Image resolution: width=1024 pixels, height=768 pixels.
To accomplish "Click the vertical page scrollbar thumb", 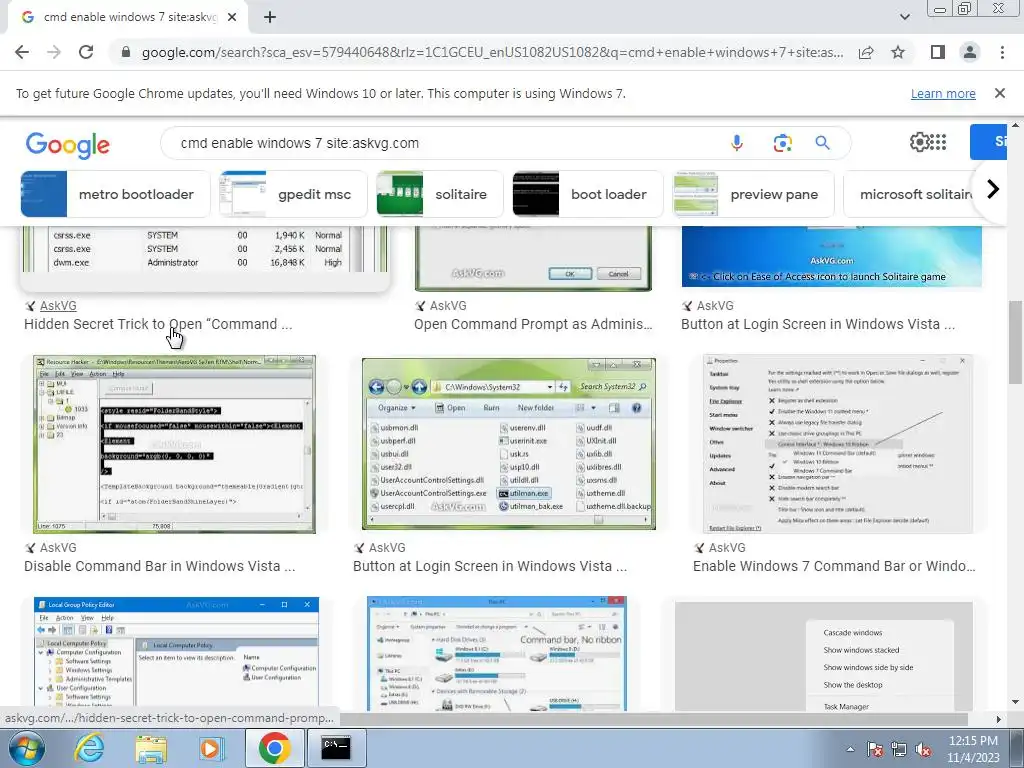I will pos(1016,343).
